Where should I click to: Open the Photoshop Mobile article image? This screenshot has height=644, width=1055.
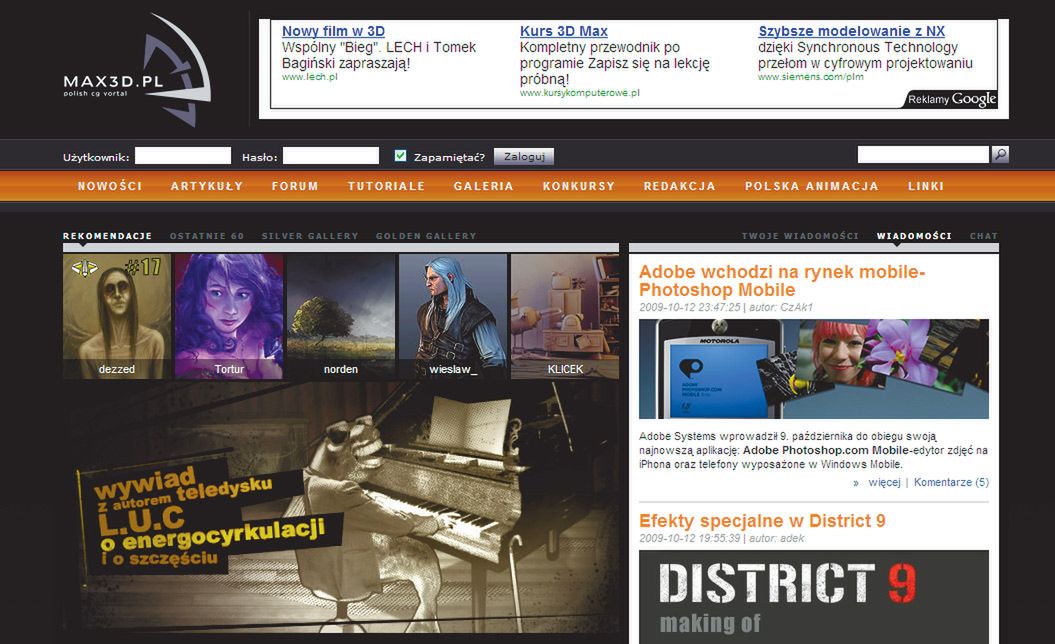pyautogui.click(x=814, y=369)
